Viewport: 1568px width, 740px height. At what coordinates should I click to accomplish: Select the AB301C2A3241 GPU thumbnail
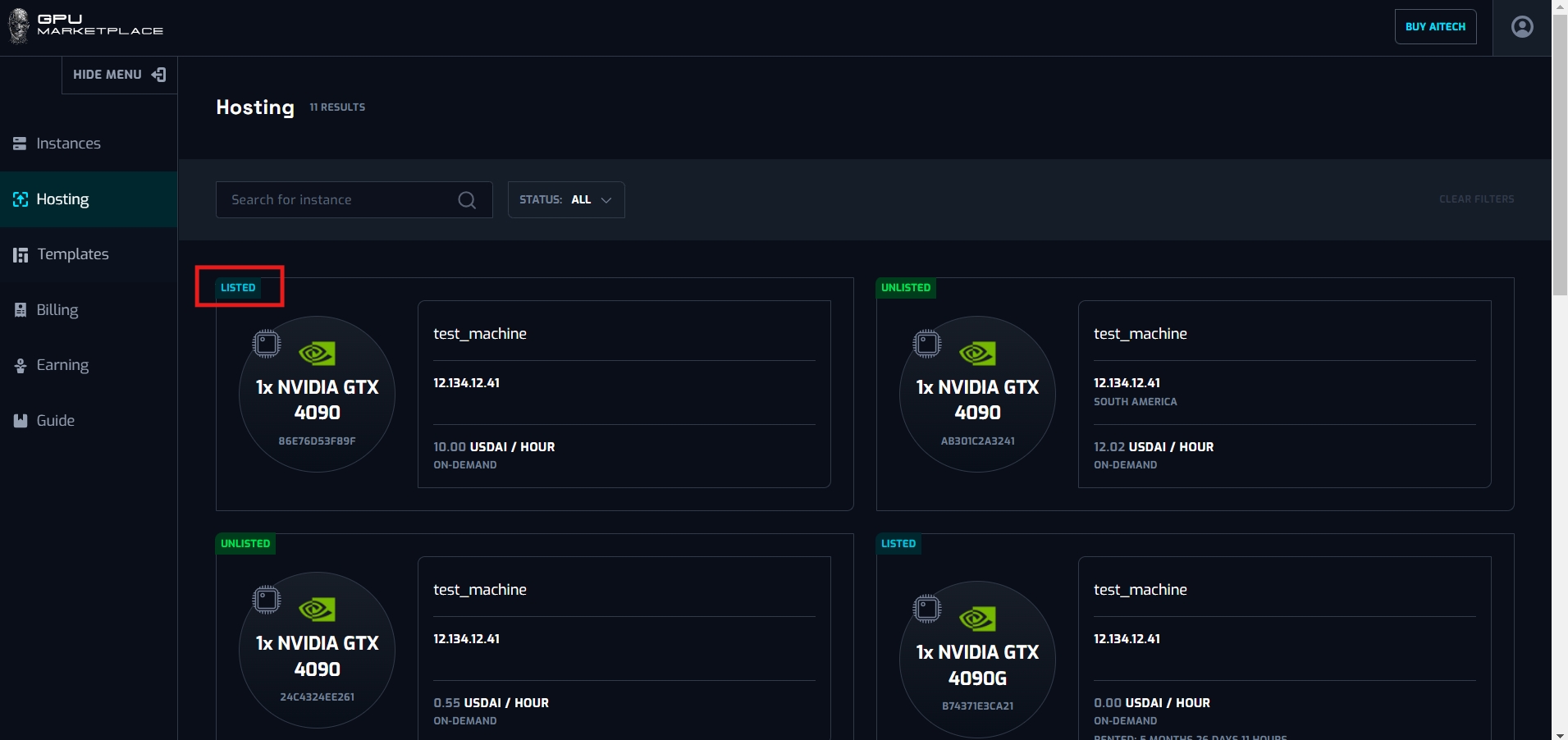click(x=977, y=394)
